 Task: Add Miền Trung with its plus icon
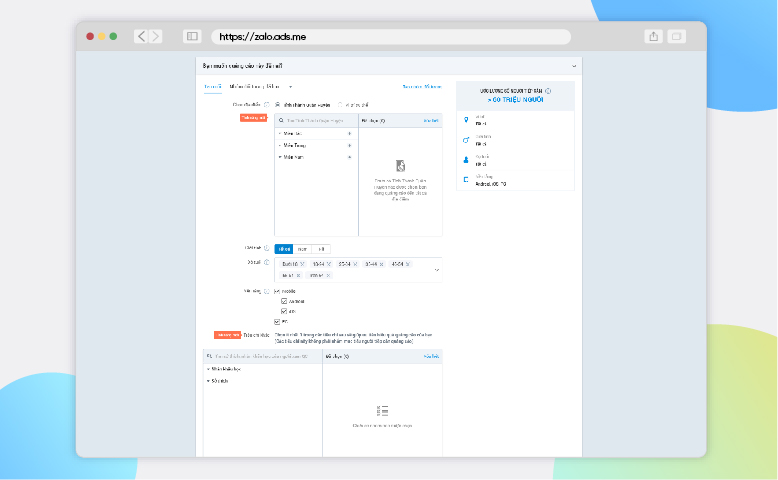(x=349, y=145)
